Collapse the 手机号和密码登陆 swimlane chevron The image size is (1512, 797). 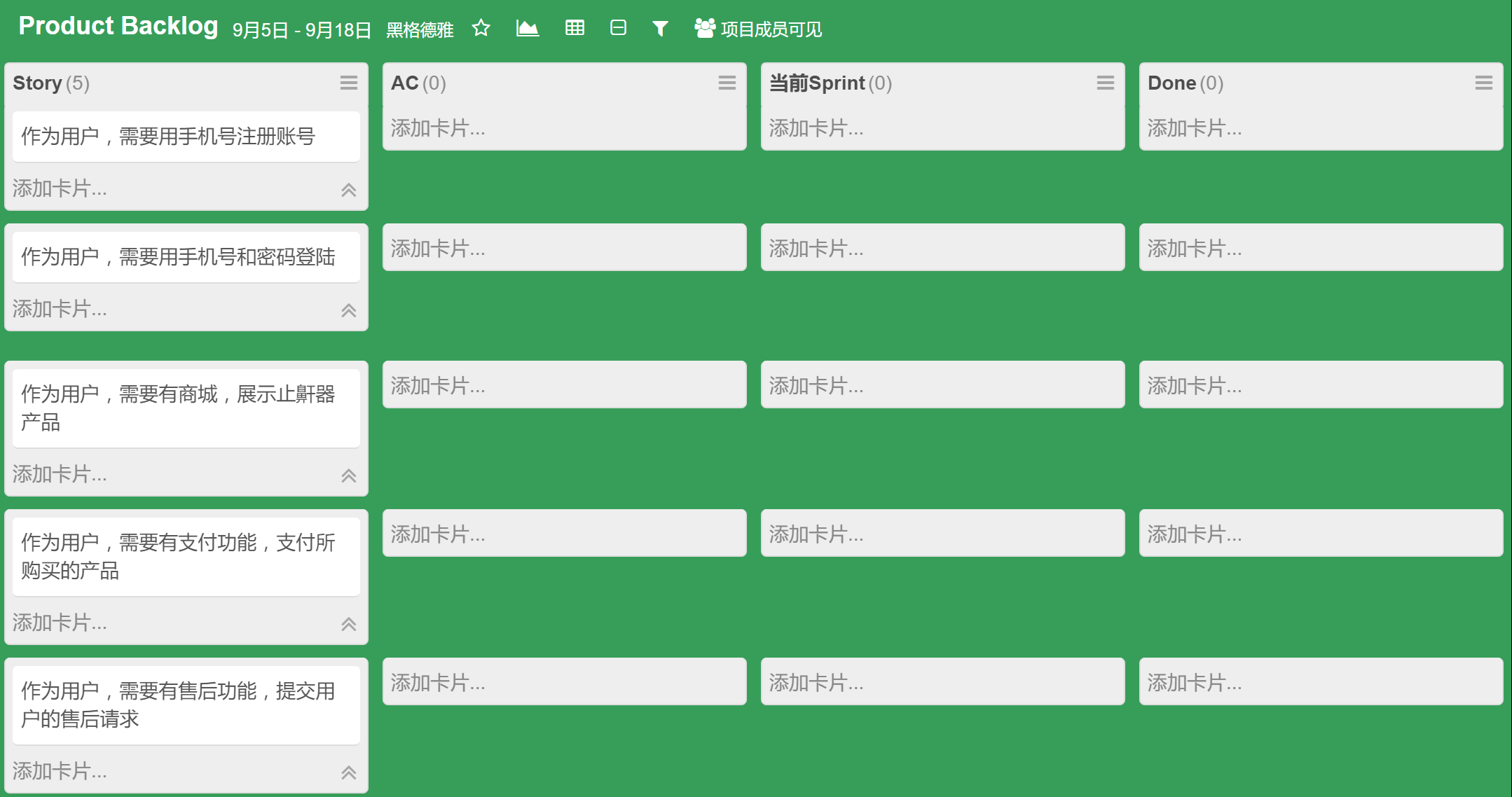(x=349, y=310)
